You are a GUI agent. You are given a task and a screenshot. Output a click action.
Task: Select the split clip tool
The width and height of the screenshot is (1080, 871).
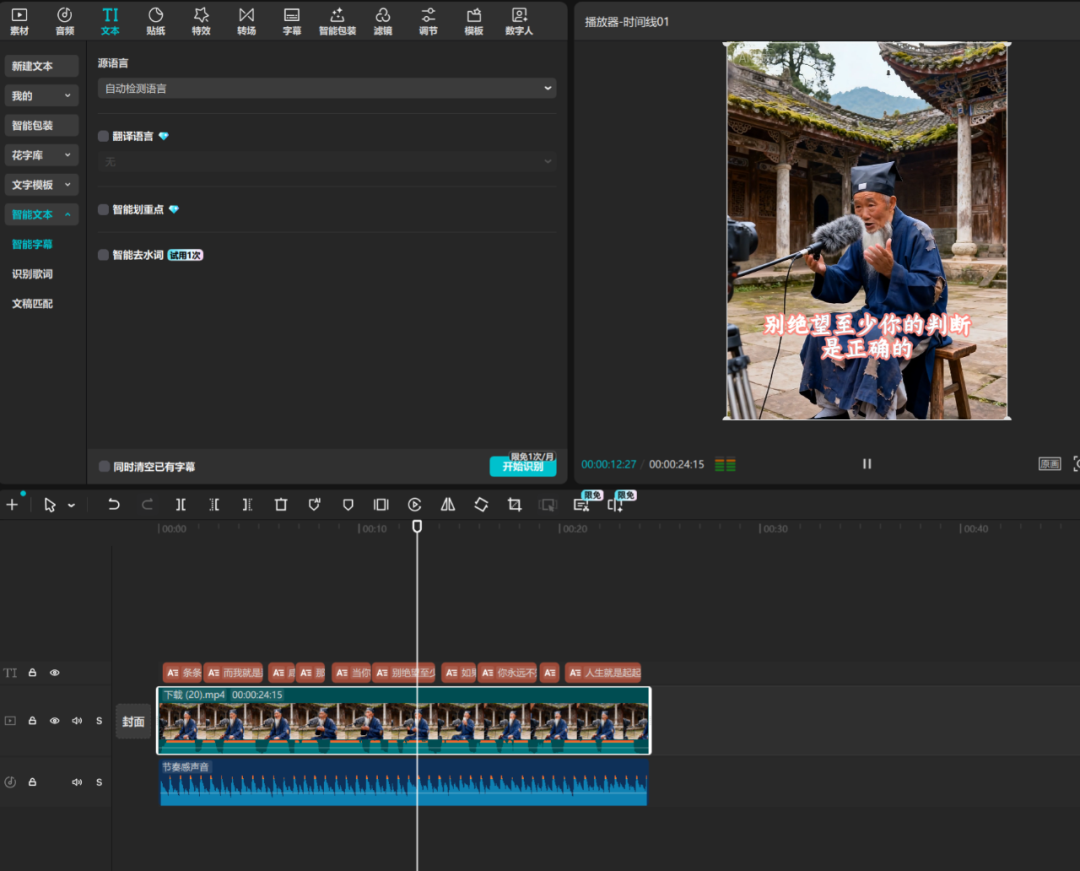click(x=181, y=505)
